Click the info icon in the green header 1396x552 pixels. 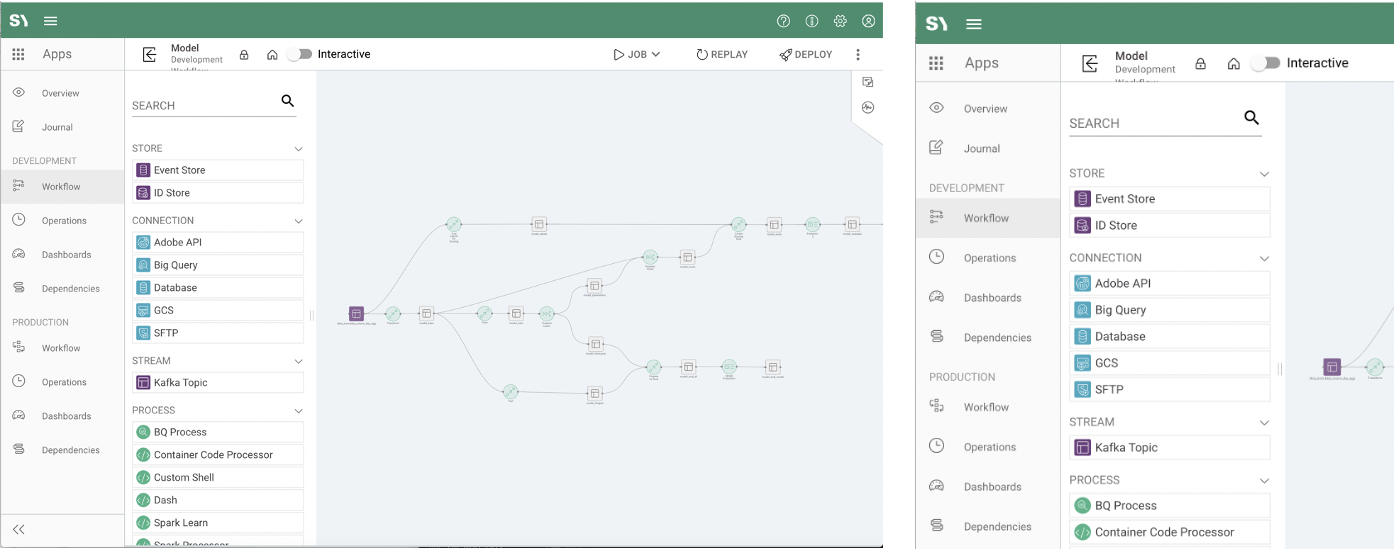(x=812, y=21)
